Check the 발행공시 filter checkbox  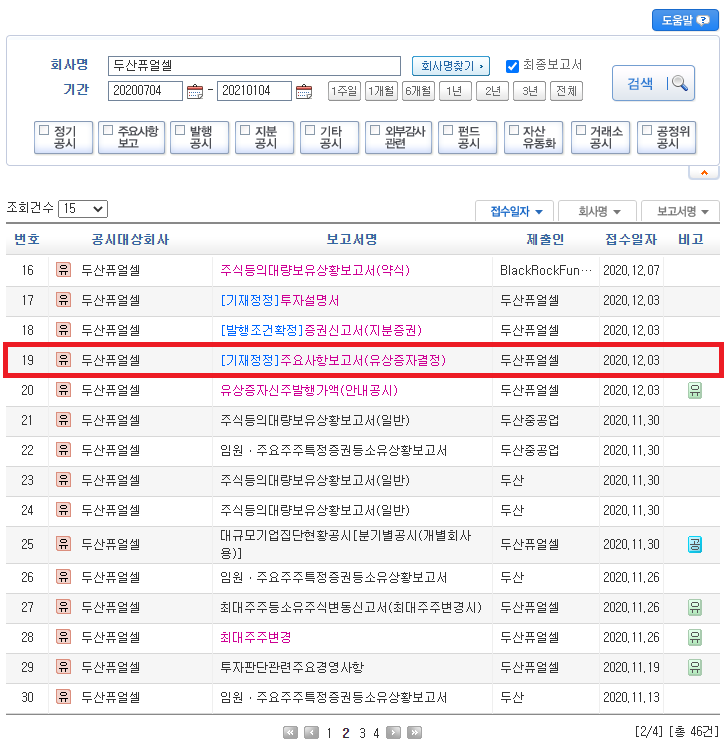180,130
